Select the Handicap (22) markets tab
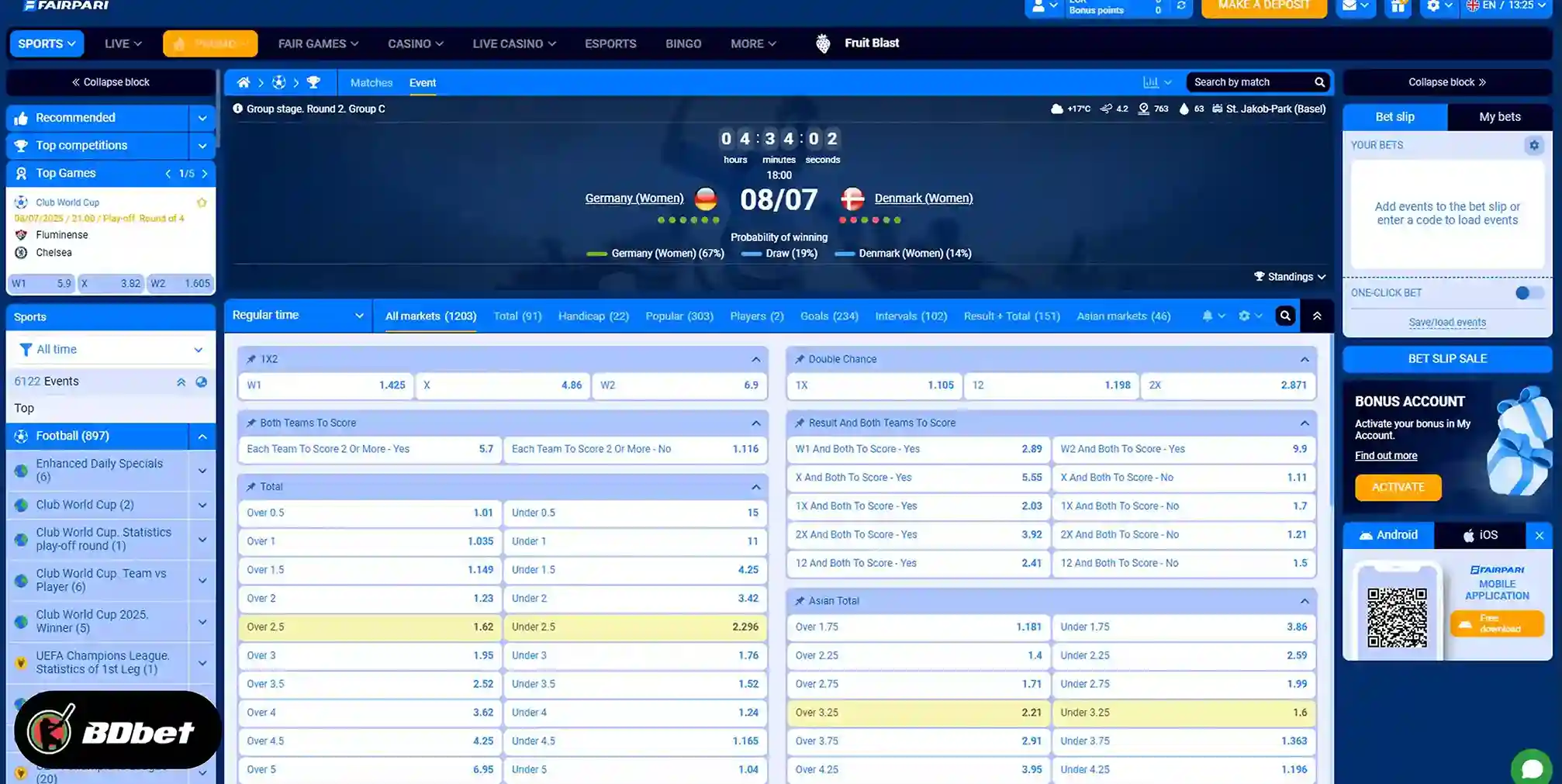This screenshot has height=784, width=1562. 593,316
